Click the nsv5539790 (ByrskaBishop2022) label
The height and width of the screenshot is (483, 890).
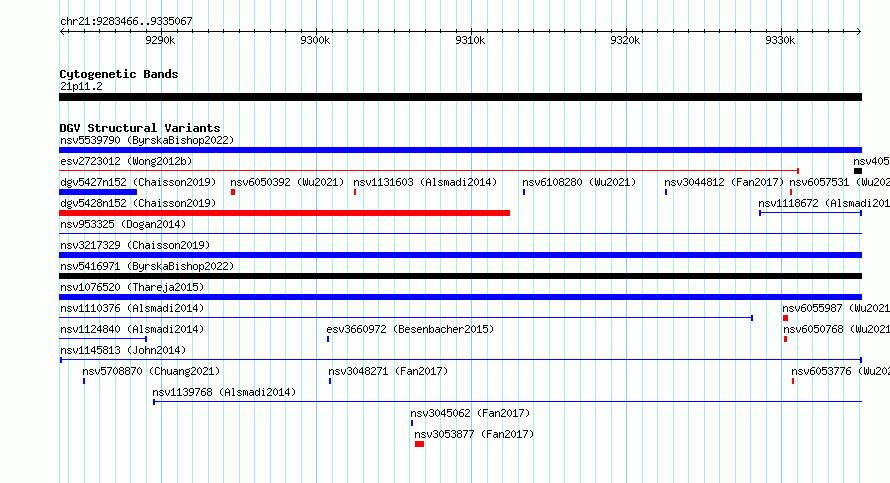147,140
